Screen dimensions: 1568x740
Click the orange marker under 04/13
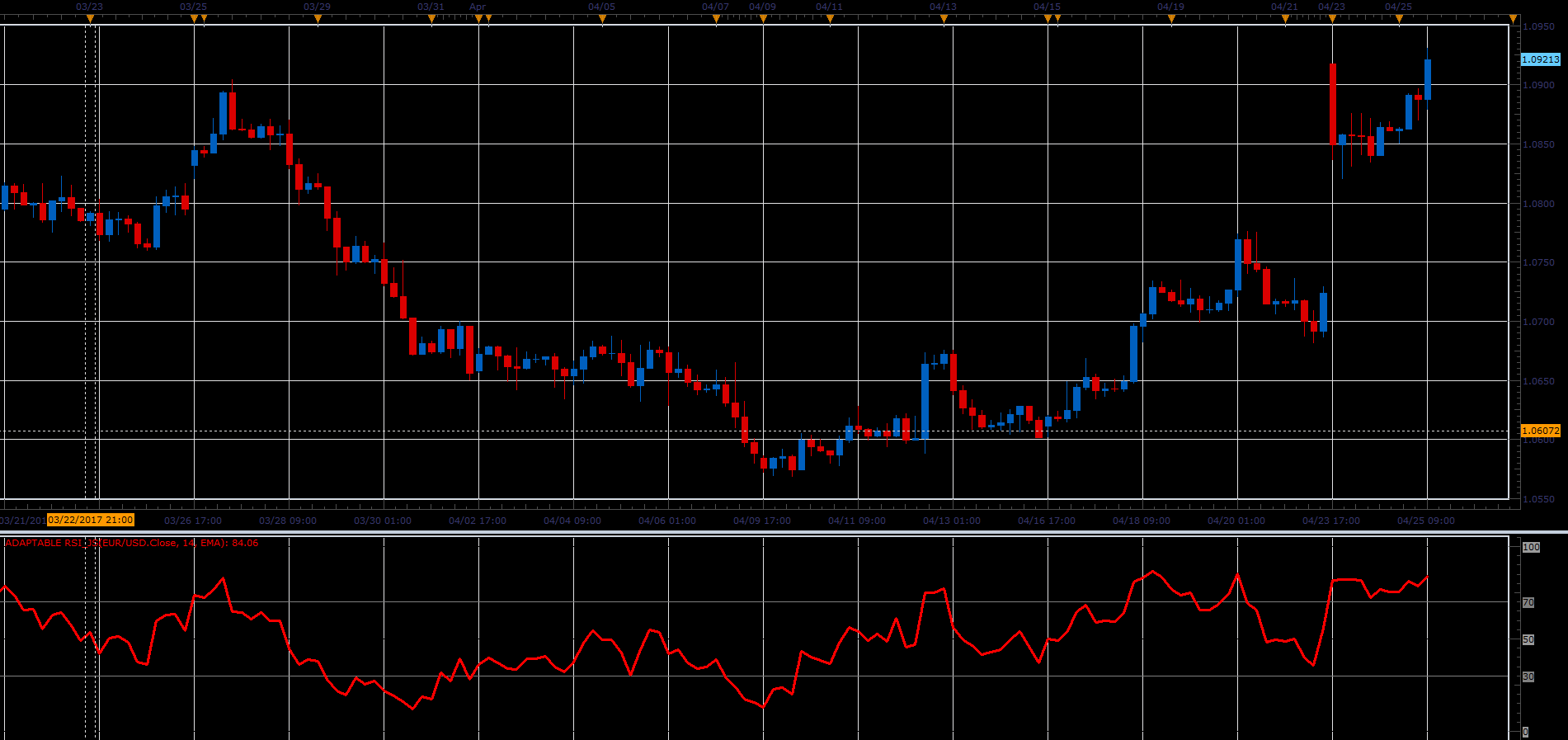(944, 19)
